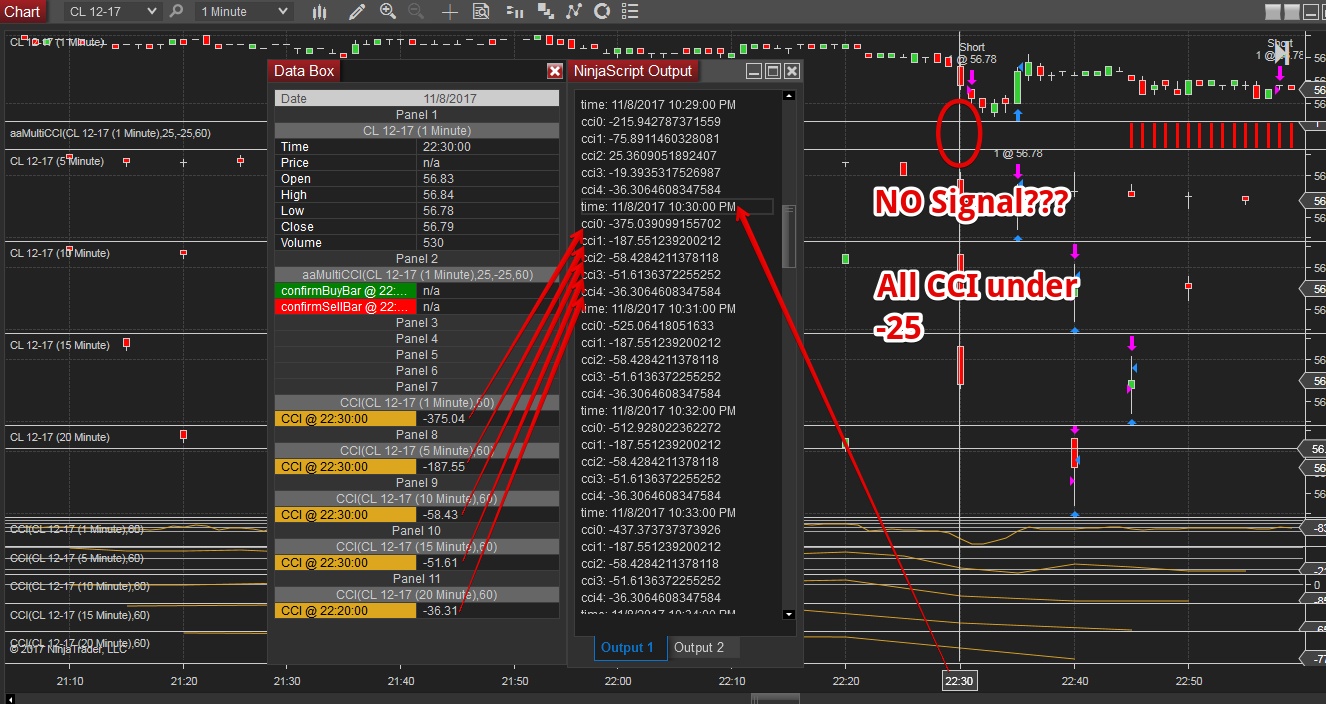Viewport: 1326px width, 704px height.
Task: Click the Close value 56.79
Action: click(x=438, y=226)
